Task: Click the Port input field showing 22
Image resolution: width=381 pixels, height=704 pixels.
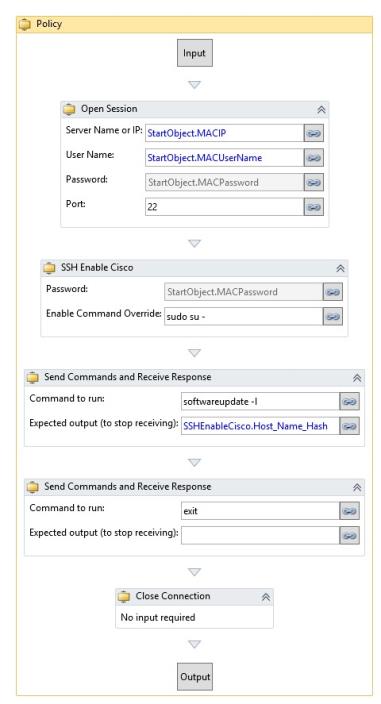Action: click(x=224, y=207)
